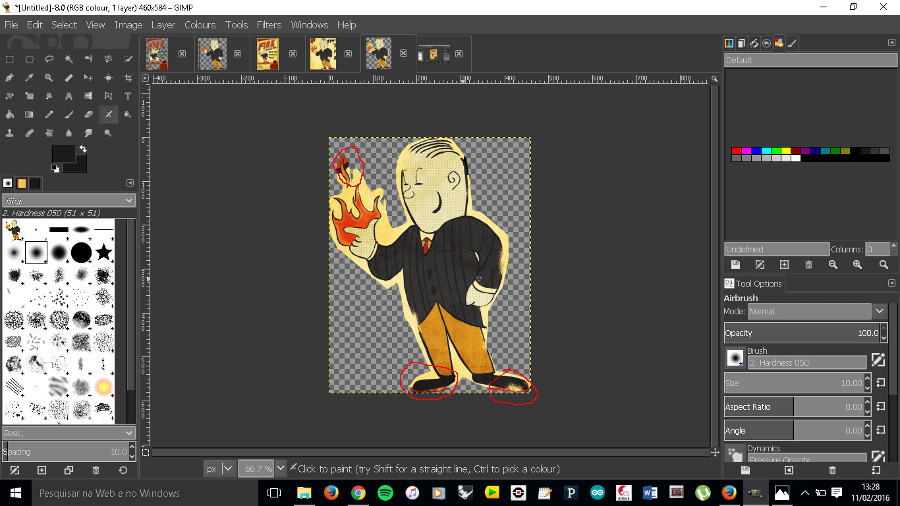Open the palette dock panel menu arrow

891,42
